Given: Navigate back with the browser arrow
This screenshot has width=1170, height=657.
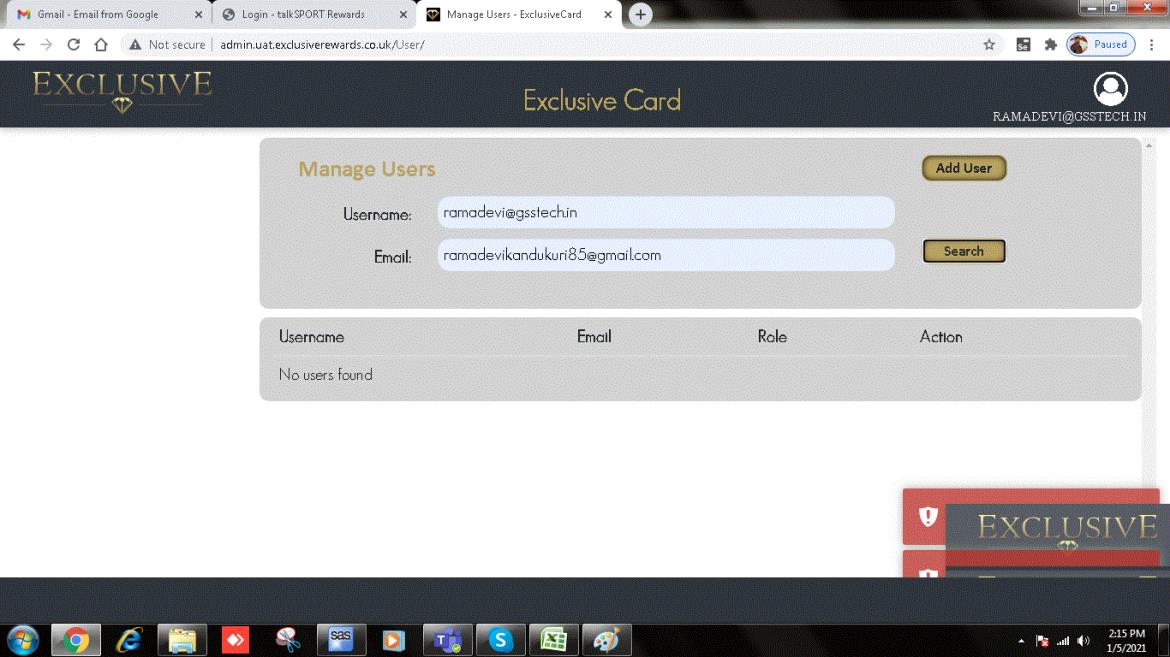Looking at the screenshot, I should 18,45.
